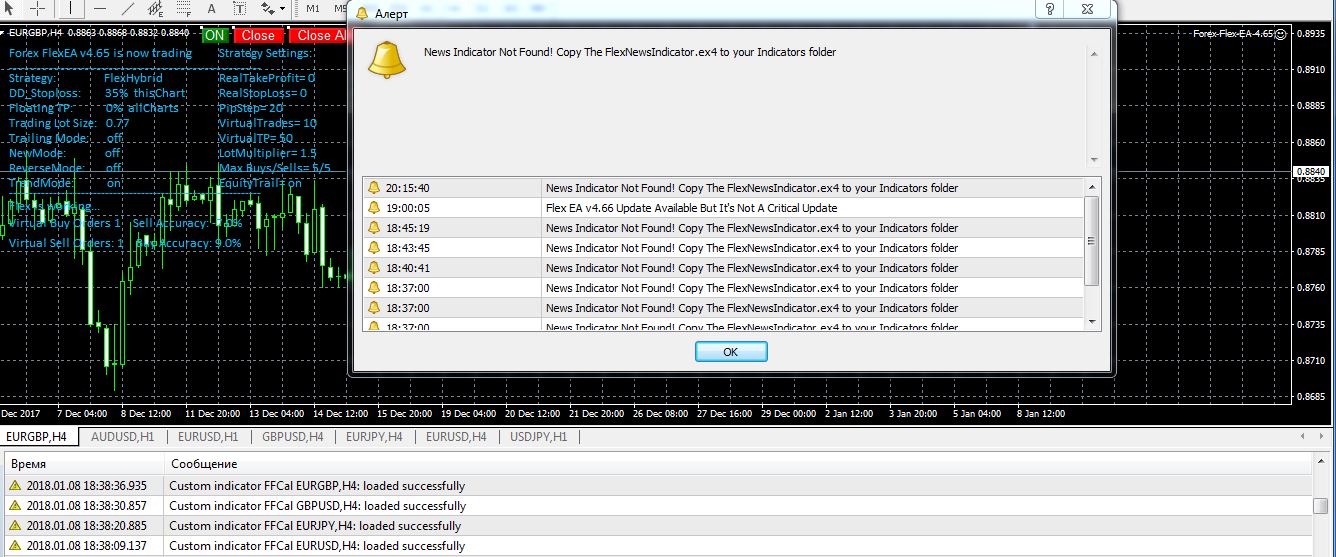Screen dimensions: 1336x557
Task: Close the alert dialog window
Action: pyautogui.click(x=1088, y=9)
